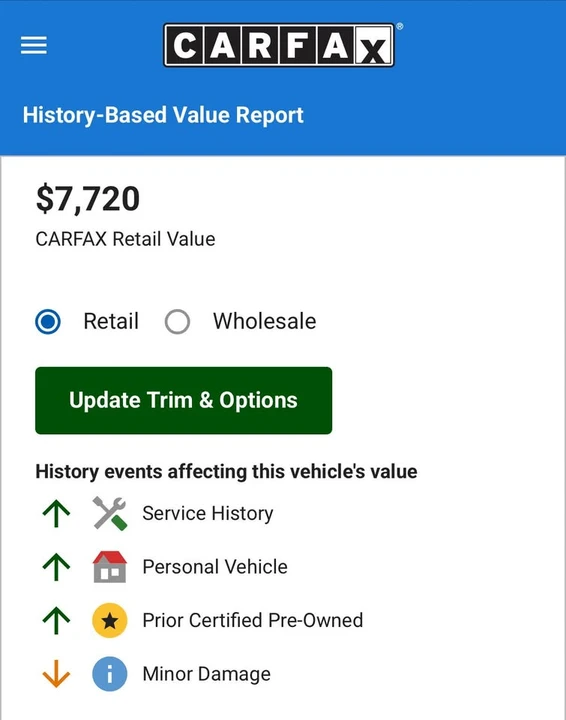Click the History-Based Value Report heading

163,115
